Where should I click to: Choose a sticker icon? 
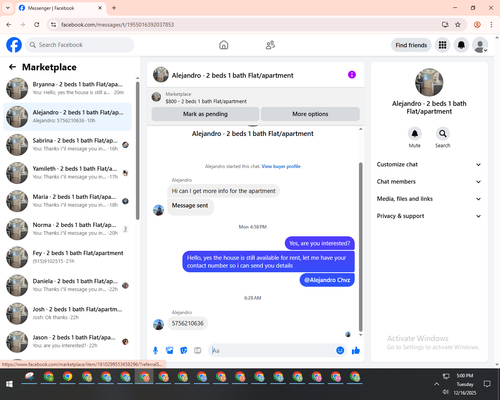(x=184, y=350)
